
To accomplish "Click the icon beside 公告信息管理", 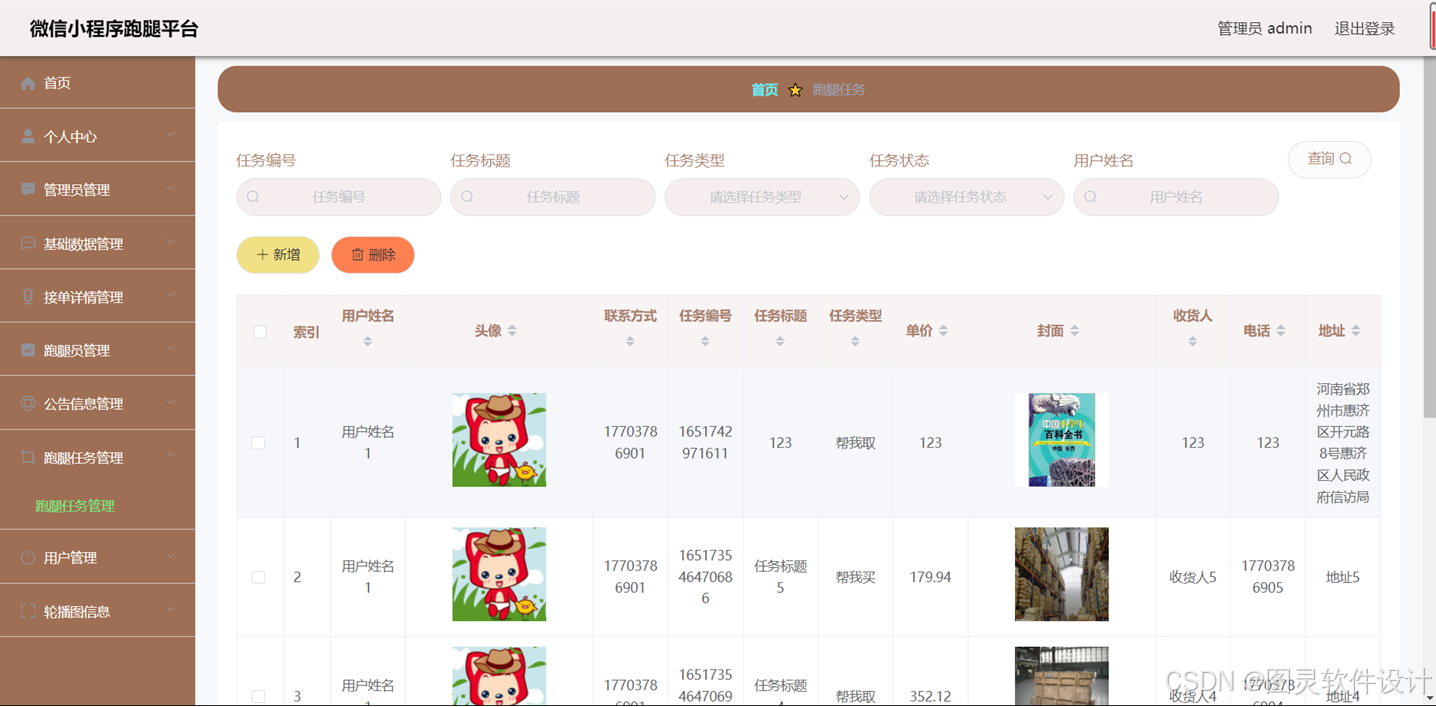I will coord(28,403).
